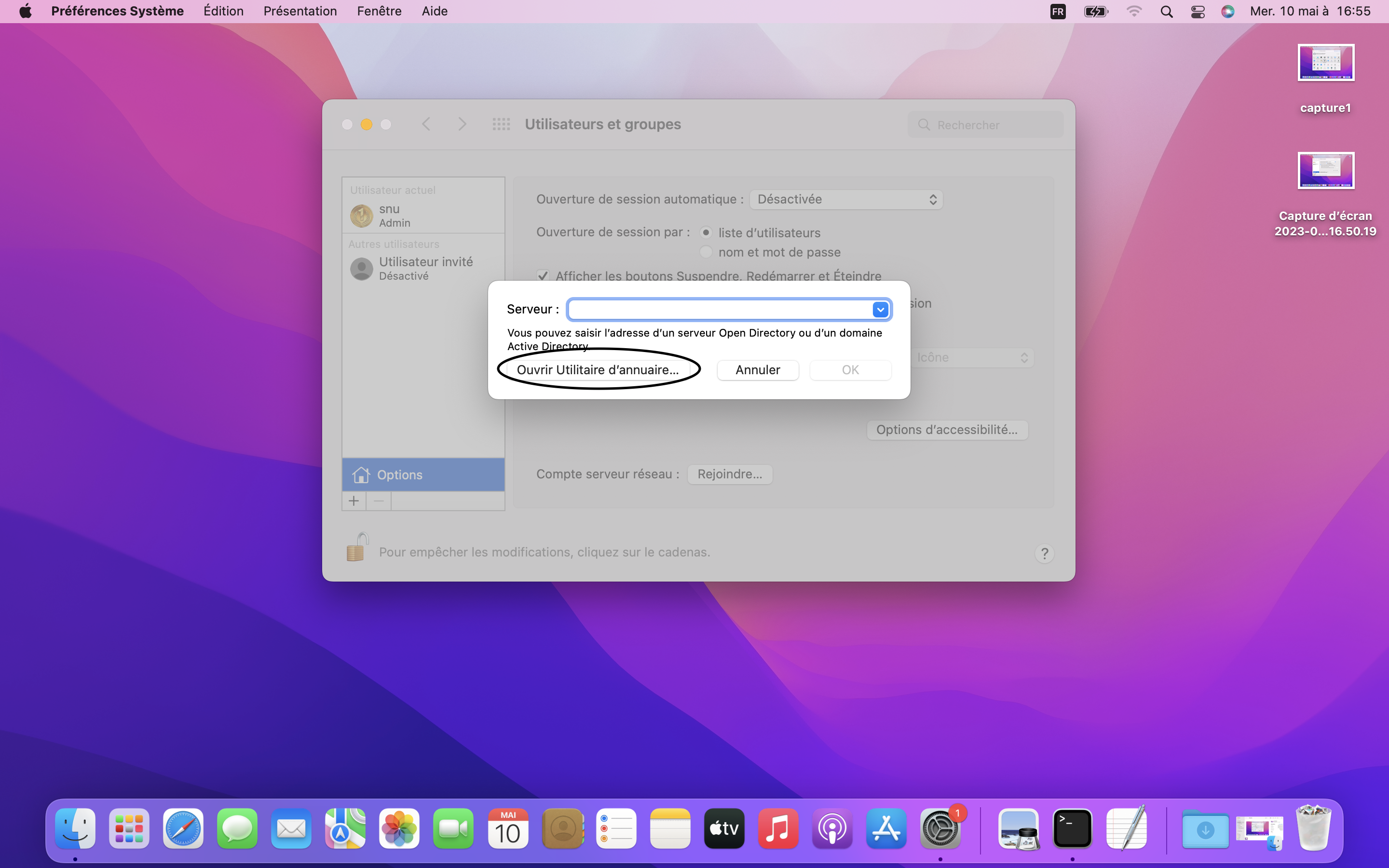Open the Apple menu
The image size is (1389, 868).
[x=25, y=12]
